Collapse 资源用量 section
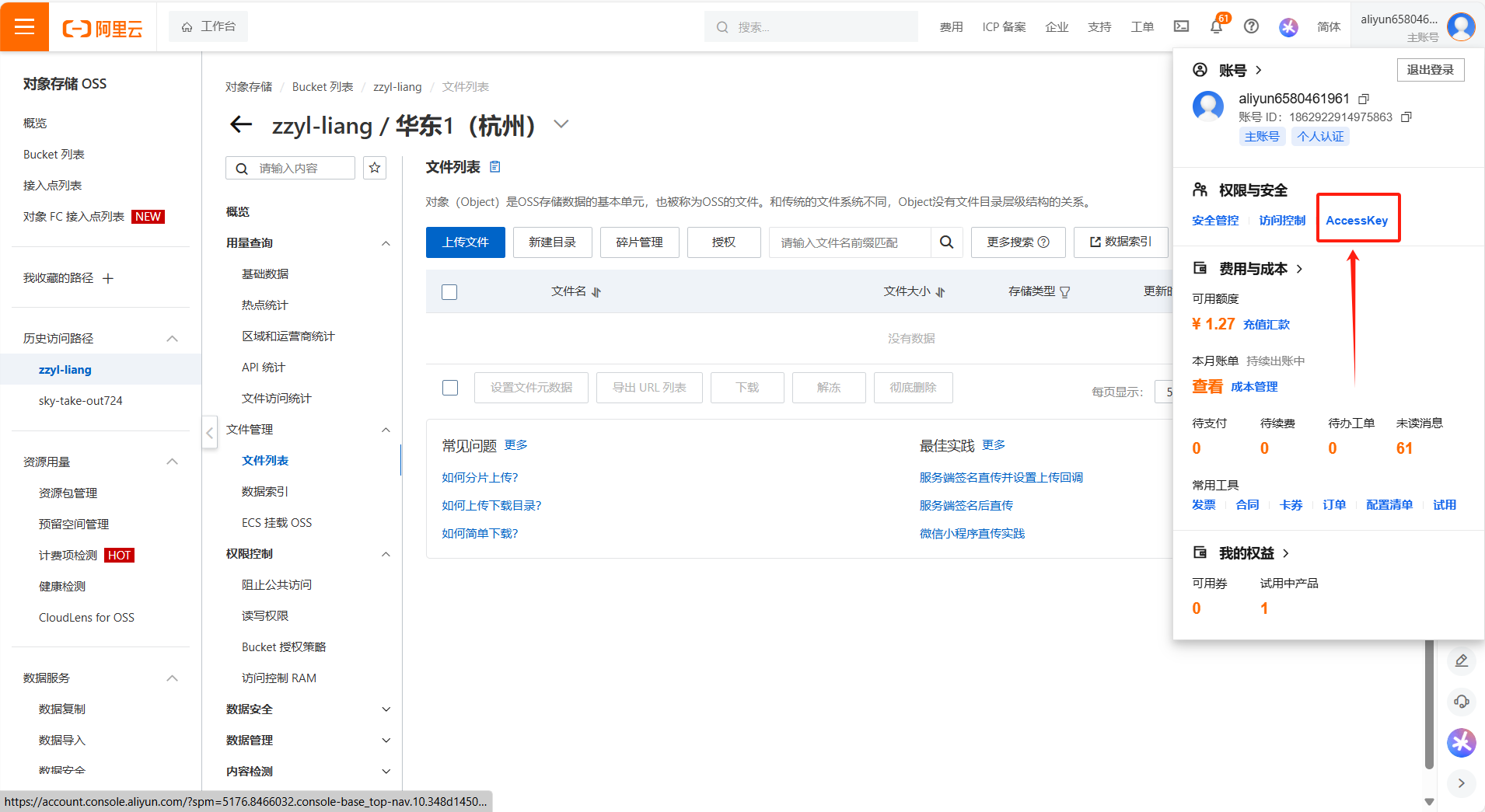This screenshot has width=1485, height=812. [x=173, y=462]
